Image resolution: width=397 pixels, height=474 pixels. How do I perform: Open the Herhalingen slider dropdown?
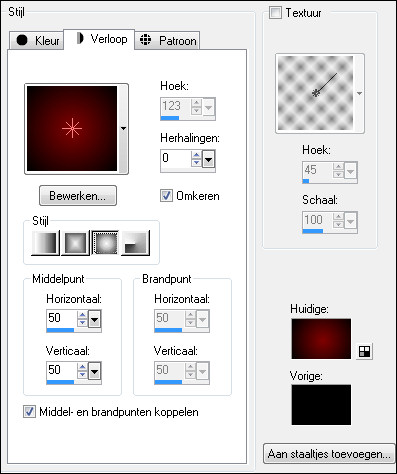(209, 159)
